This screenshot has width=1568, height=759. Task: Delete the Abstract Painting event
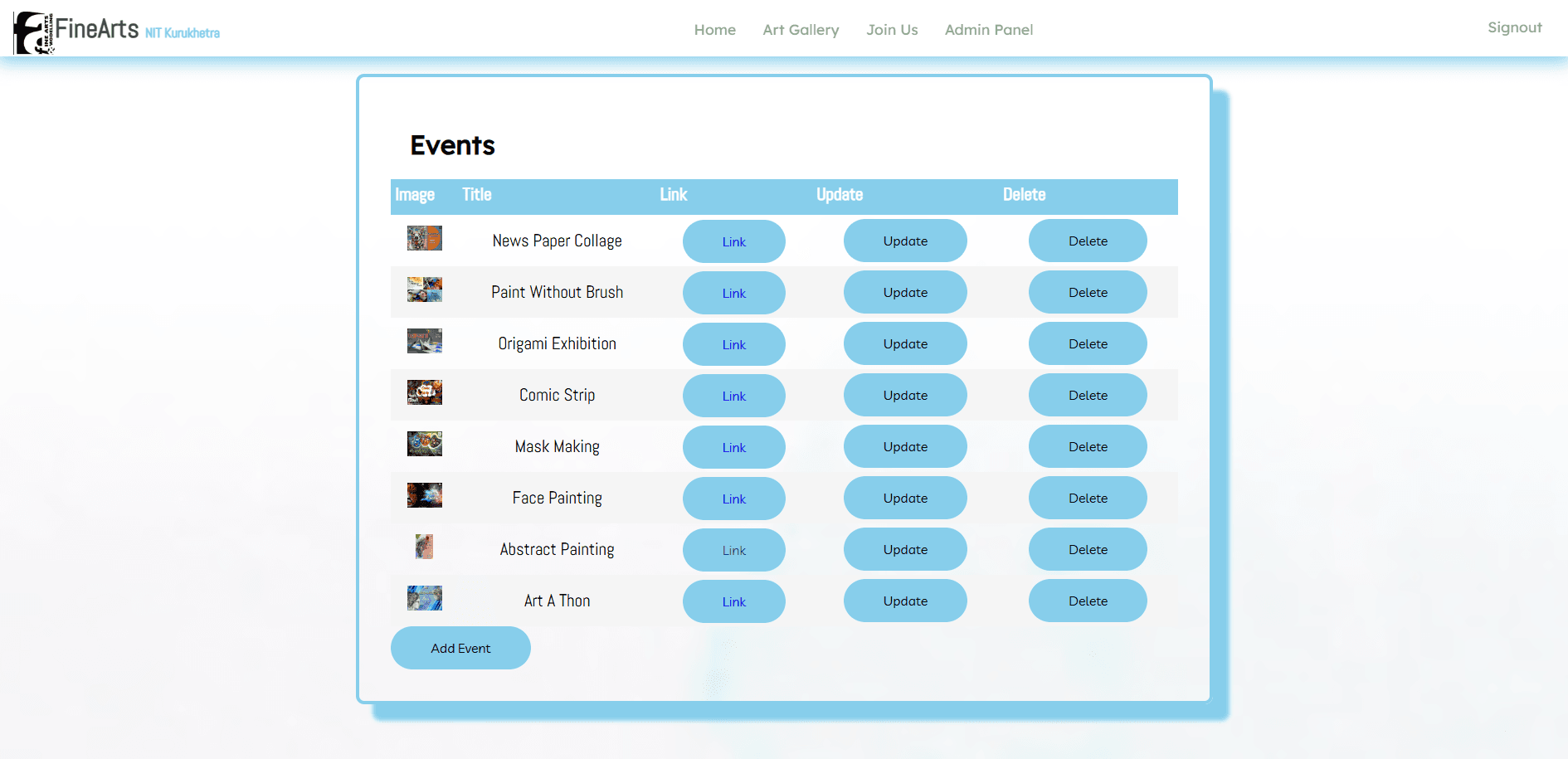tap(1087, 549)
